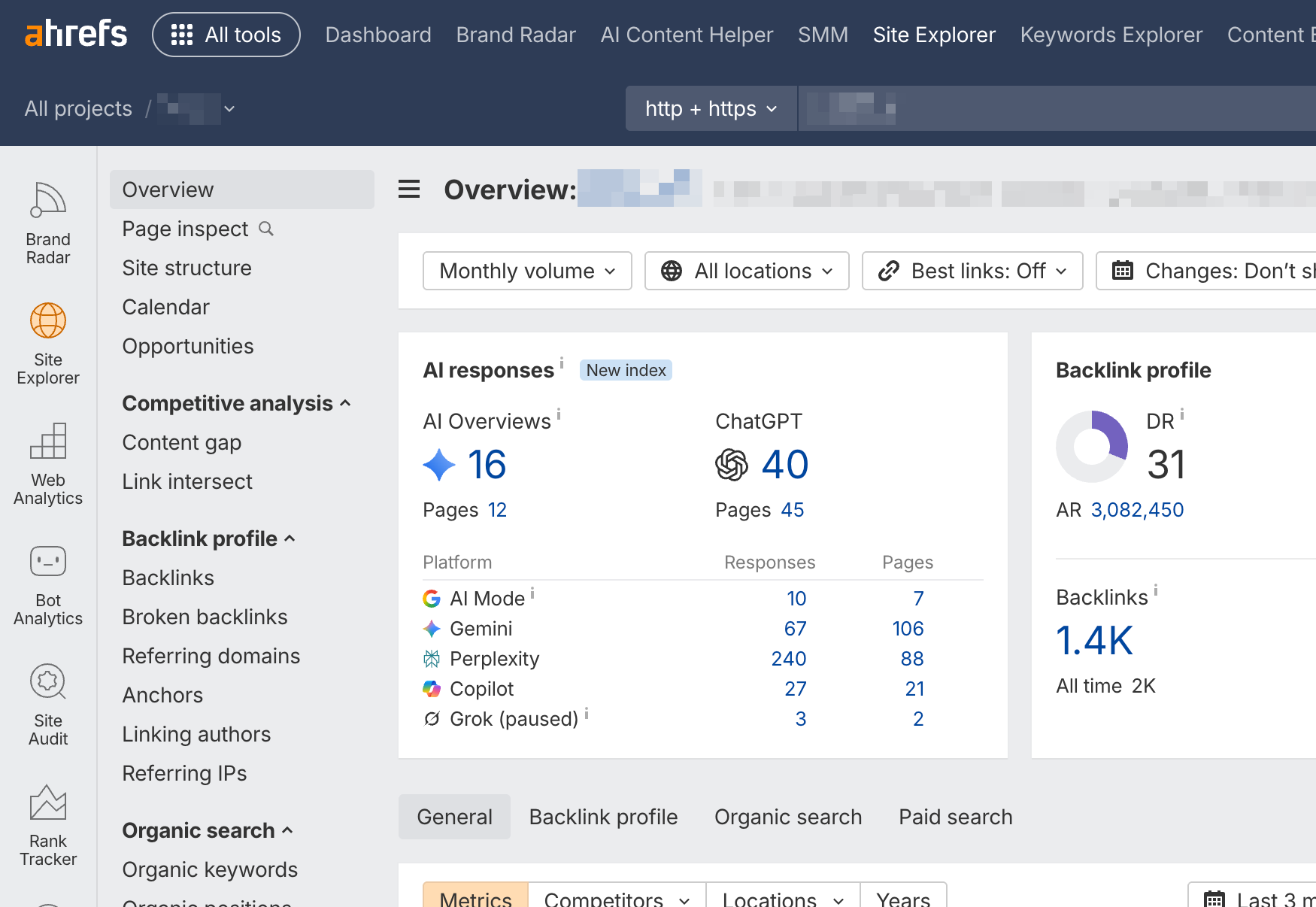Open the All tools grid menu
The height and width of the screenshot is (907, 1316).
pyautogui.click(x=226, y=35)
